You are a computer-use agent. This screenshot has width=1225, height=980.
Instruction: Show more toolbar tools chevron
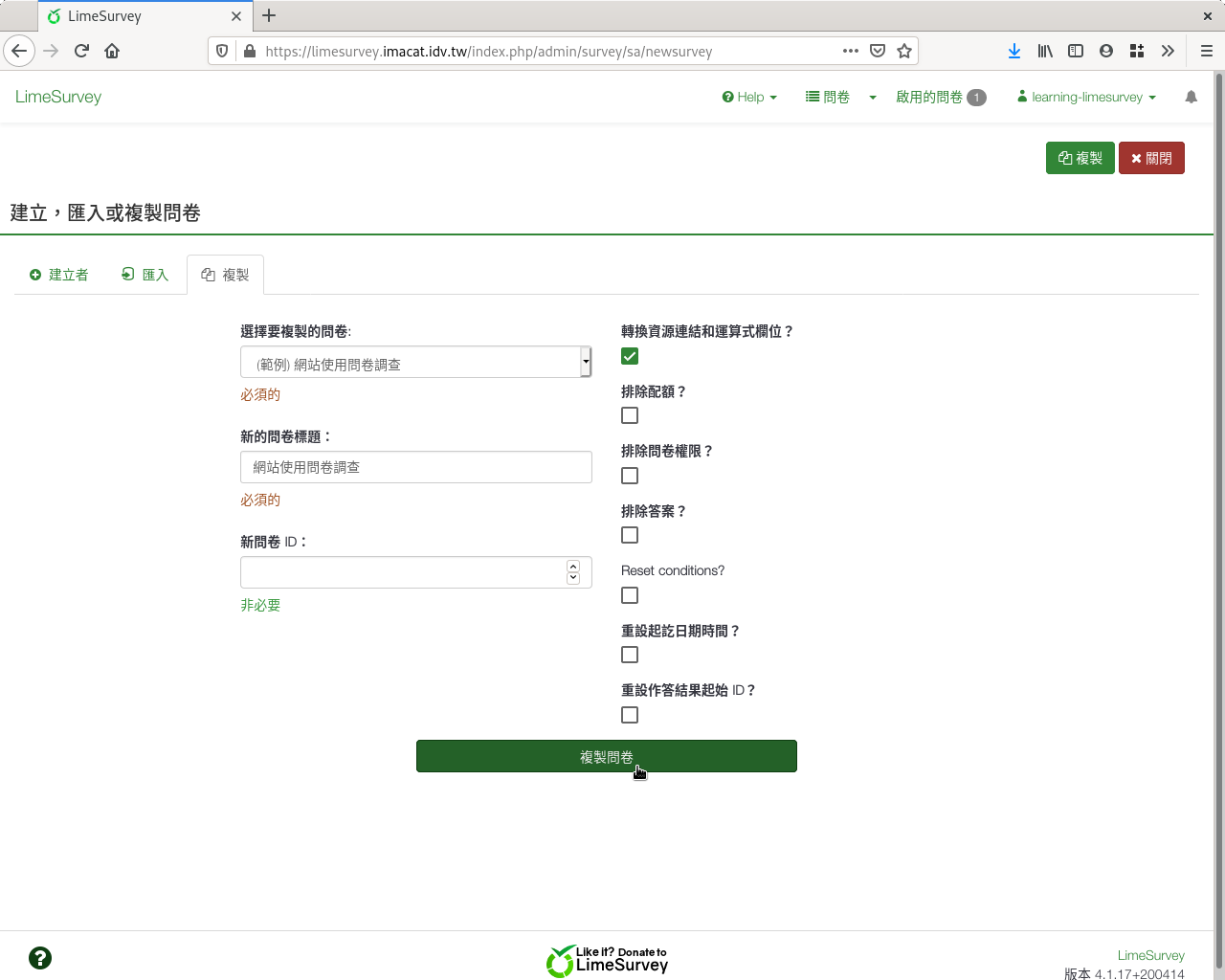pyautogui.click(x=1168, y=51)
